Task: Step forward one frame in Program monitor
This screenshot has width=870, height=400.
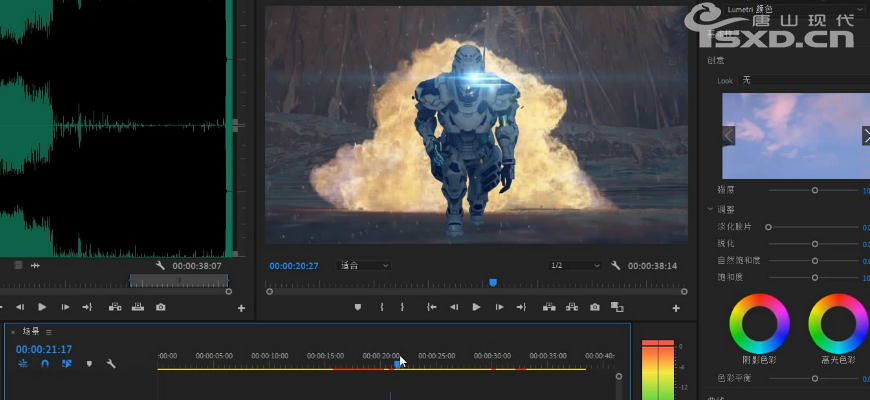Action: coord(499,307)
